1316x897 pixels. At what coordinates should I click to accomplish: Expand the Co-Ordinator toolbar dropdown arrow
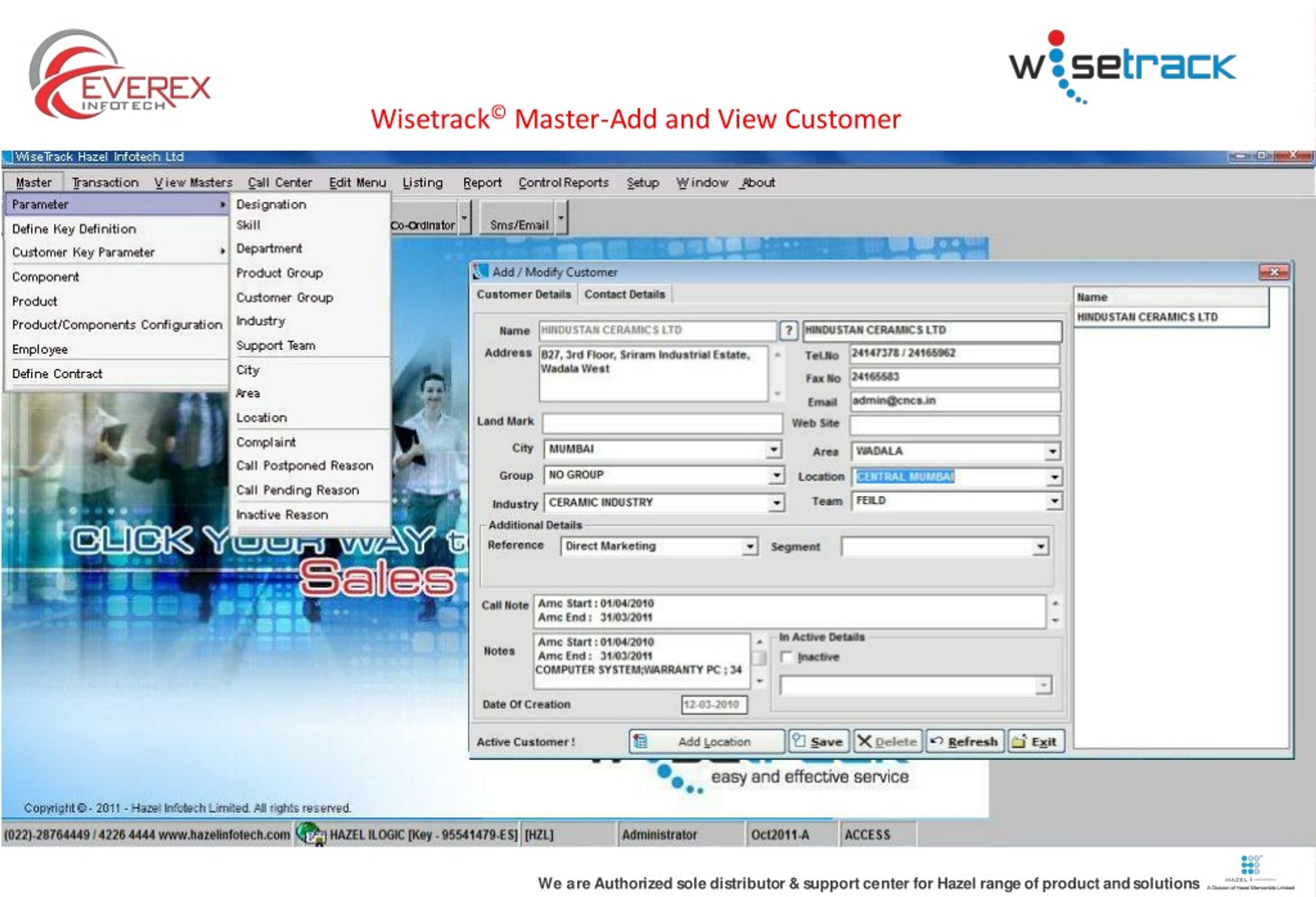pos(464,217)
